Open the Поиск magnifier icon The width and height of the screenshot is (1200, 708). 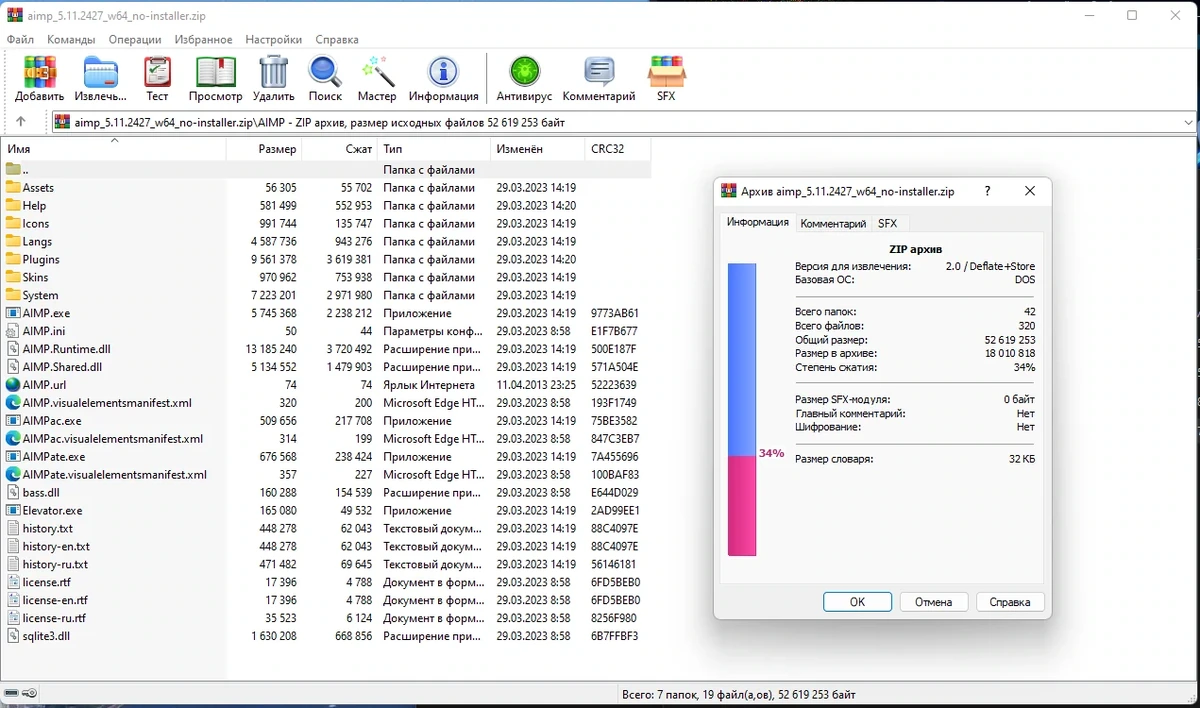click(325, 73)
